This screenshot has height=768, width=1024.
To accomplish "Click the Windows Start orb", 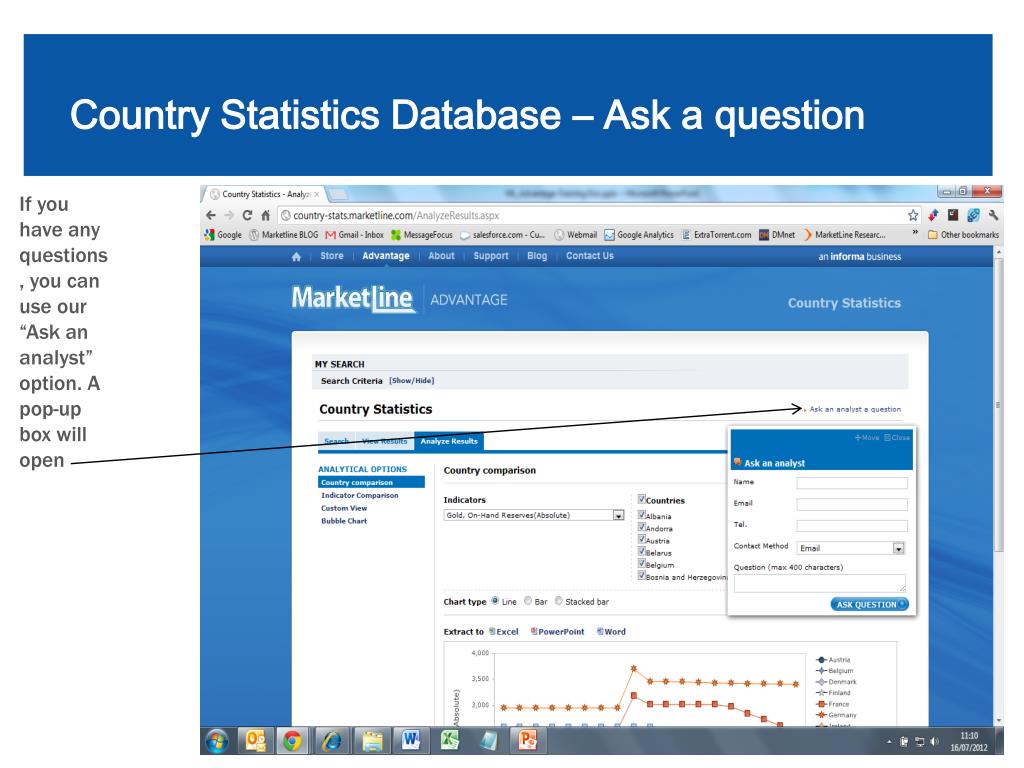I will pyautogui.click(x=217, y=741).
